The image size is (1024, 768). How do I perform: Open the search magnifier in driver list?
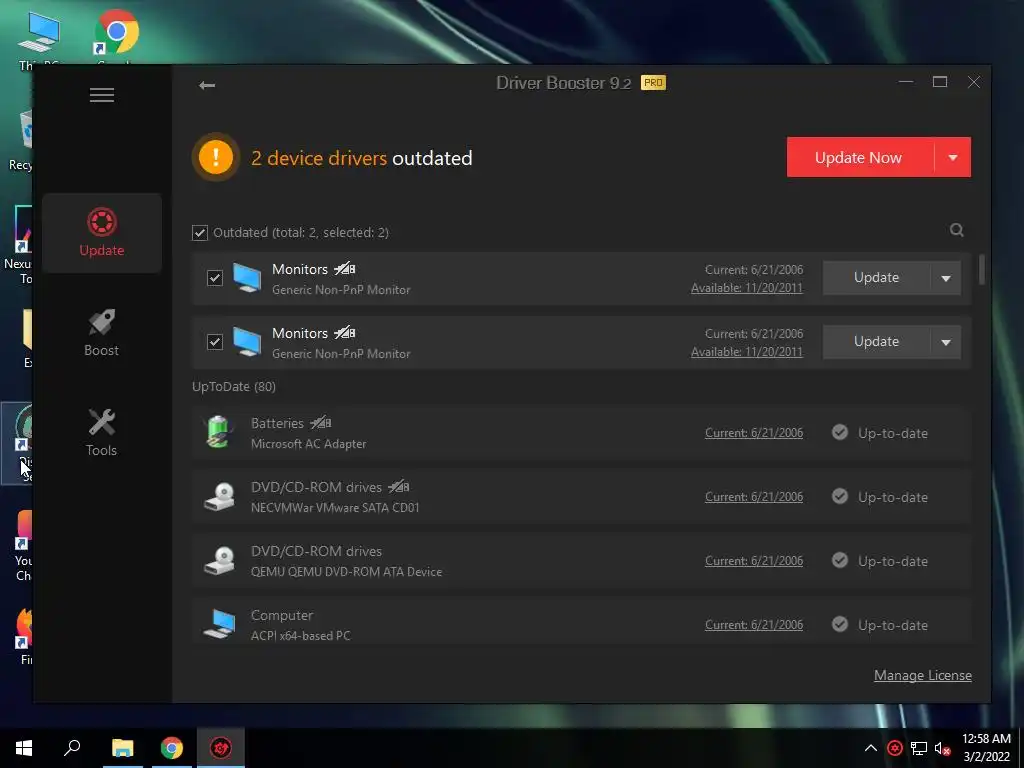point(957,230)
